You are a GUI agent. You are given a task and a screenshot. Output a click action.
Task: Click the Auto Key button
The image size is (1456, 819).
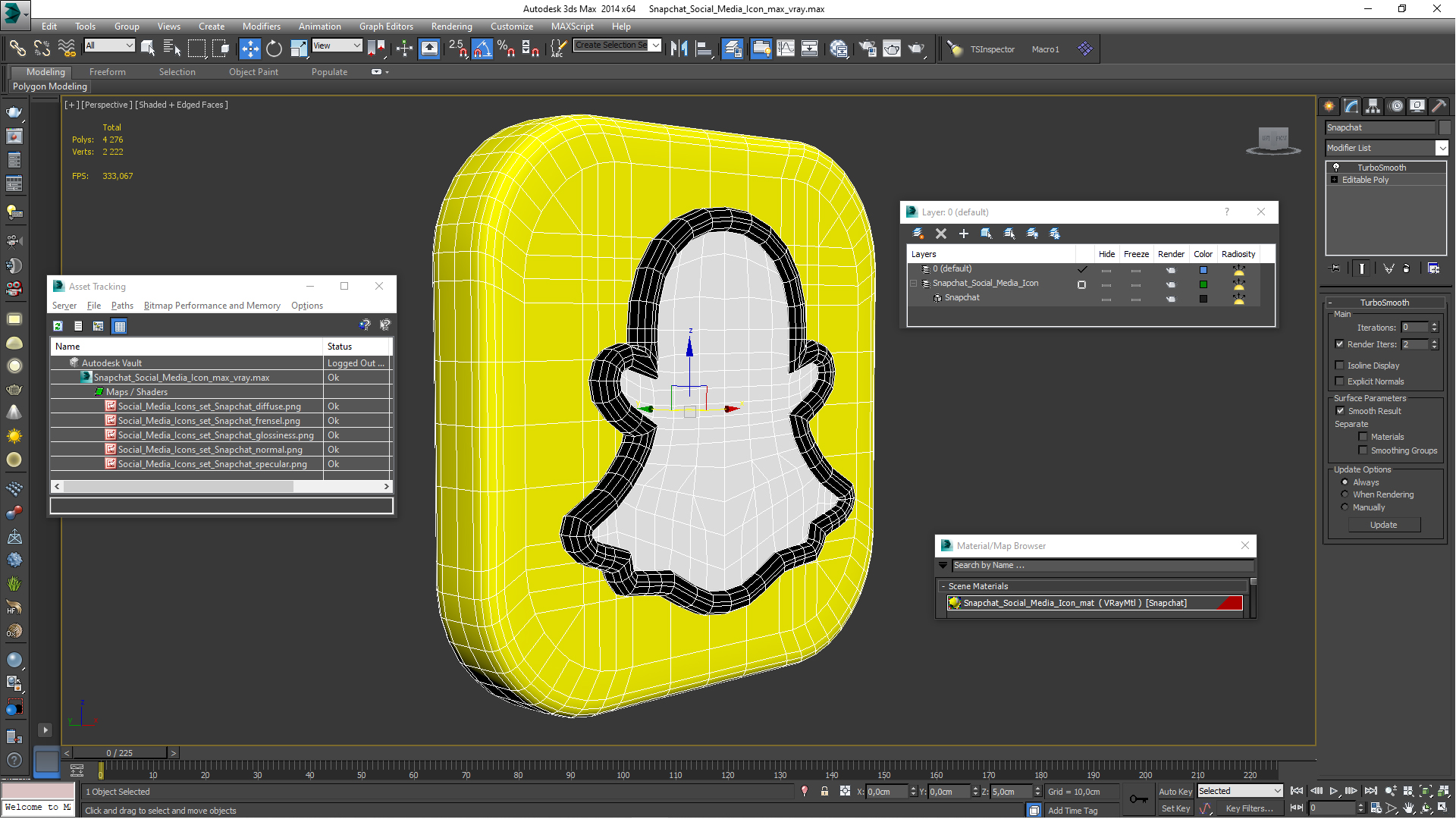[x=1175, y=791]
